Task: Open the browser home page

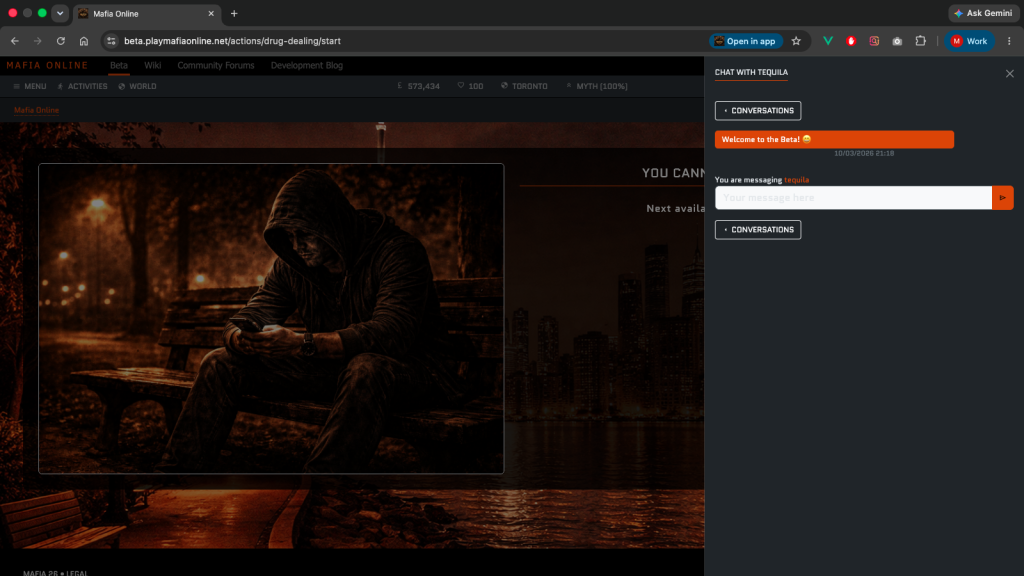Action: pos(84,40)
